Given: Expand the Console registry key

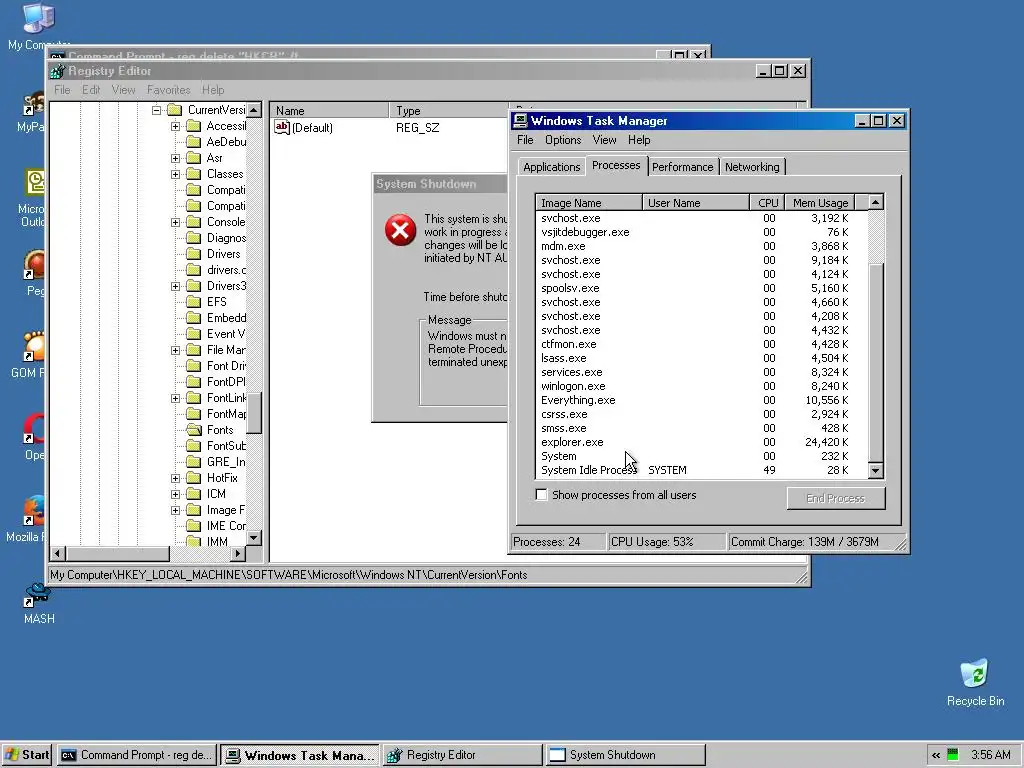Looking at the screenshot, I should (175, 222).
